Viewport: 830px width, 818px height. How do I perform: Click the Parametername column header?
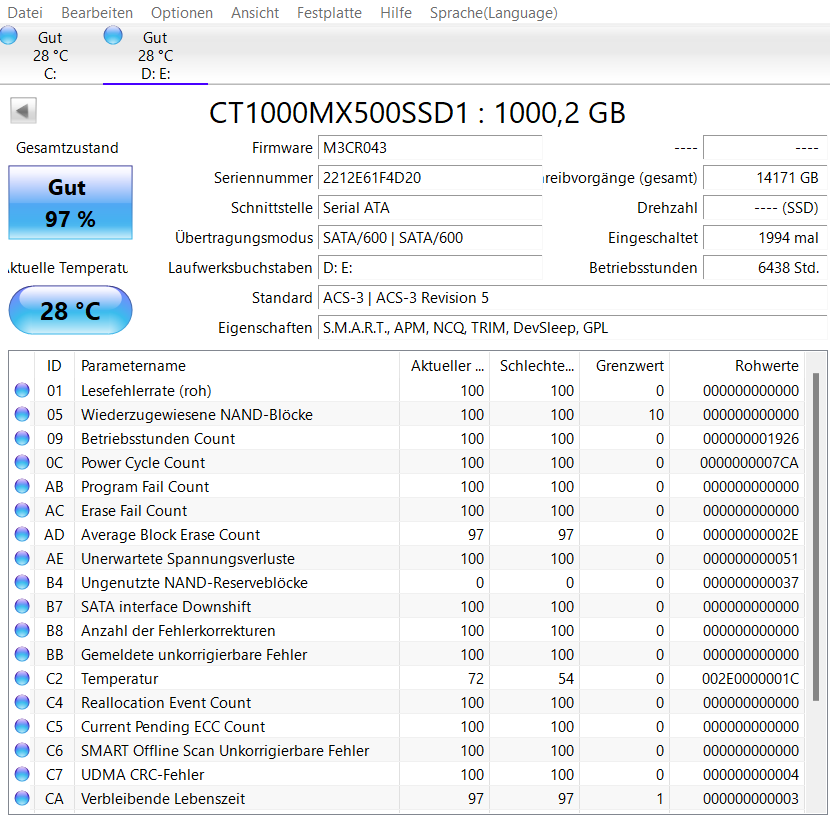click(237, 366)
